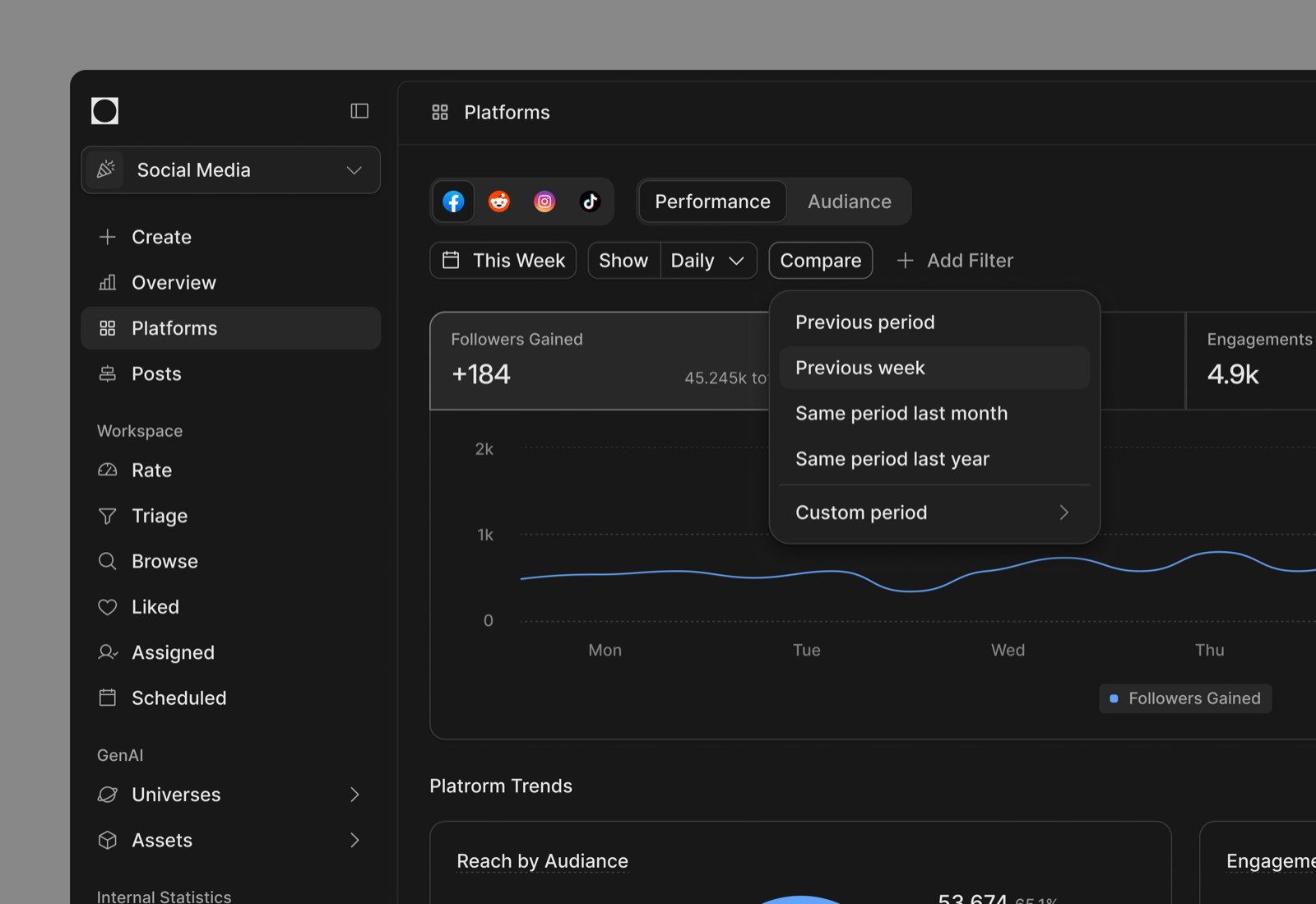Toggle the Compare menu button
Screen dimensions: 1316x904
pyautogui.click(x=821, y=261)
